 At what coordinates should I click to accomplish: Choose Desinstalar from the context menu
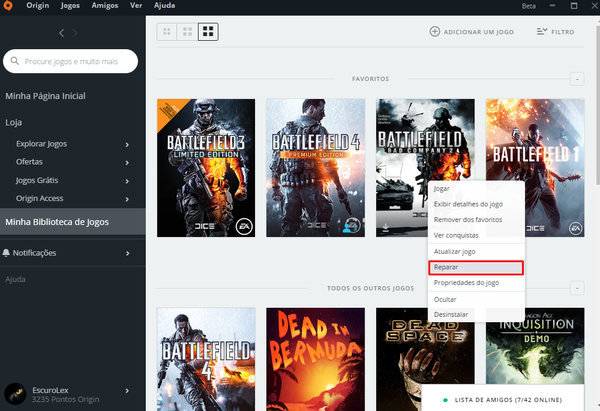475,314
